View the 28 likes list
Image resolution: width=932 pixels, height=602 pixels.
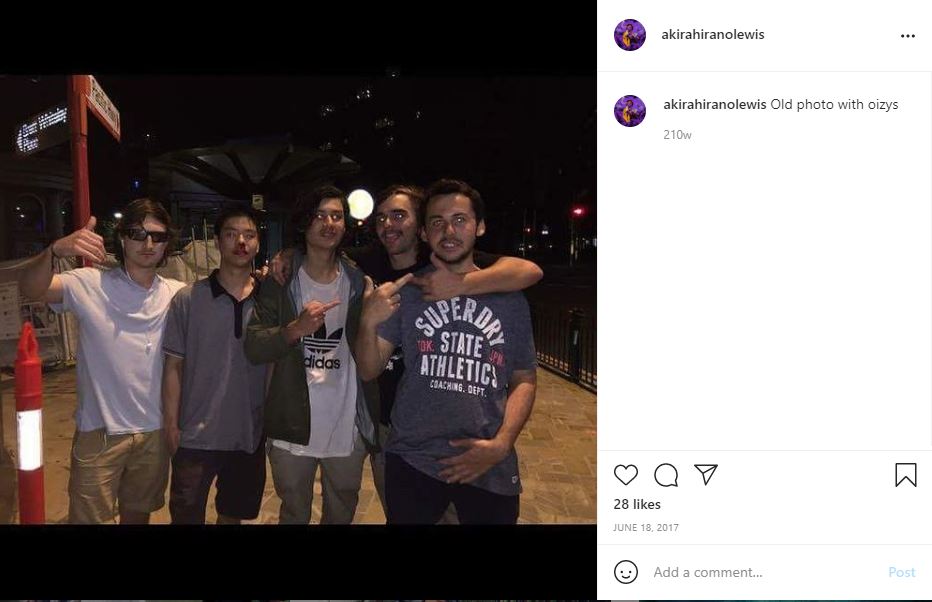pos(637,504)
